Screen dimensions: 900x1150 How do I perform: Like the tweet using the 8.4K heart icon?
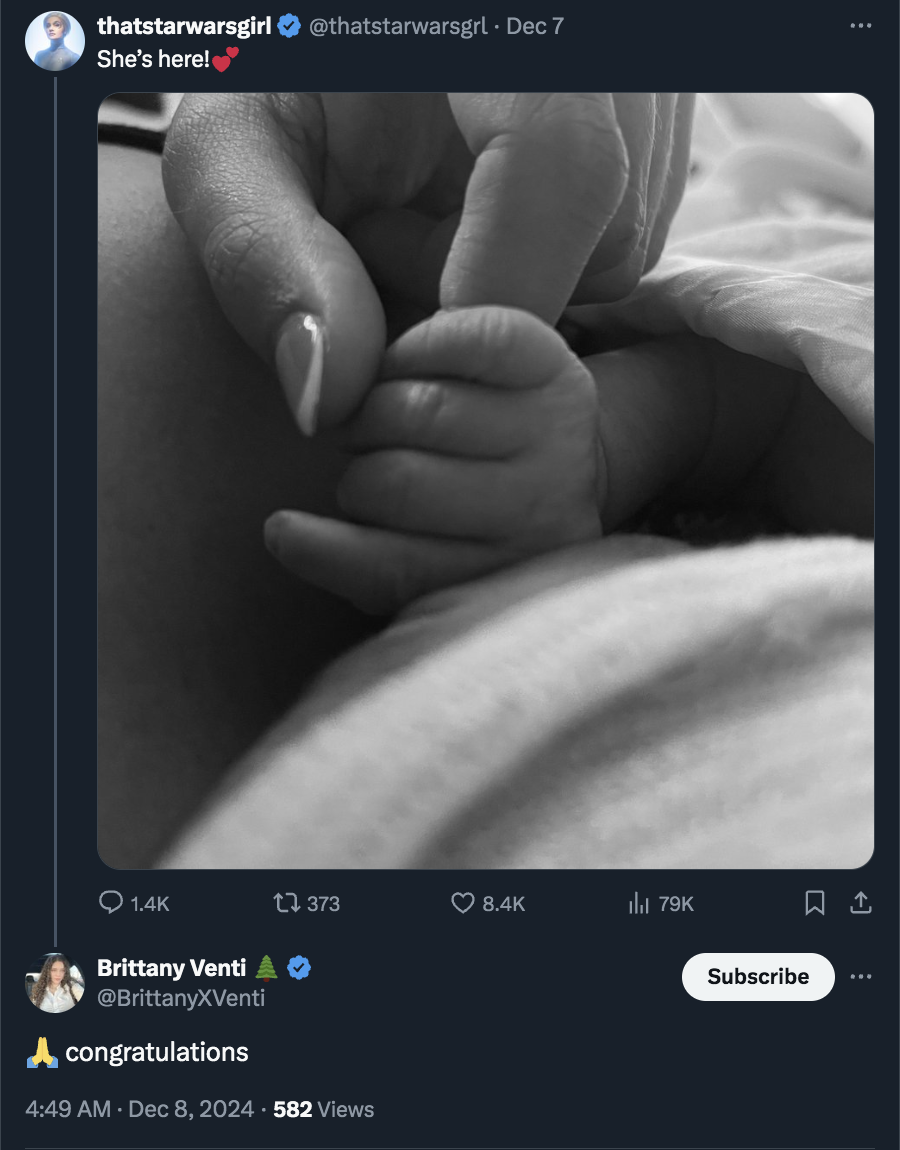click(x=463, y=903)
